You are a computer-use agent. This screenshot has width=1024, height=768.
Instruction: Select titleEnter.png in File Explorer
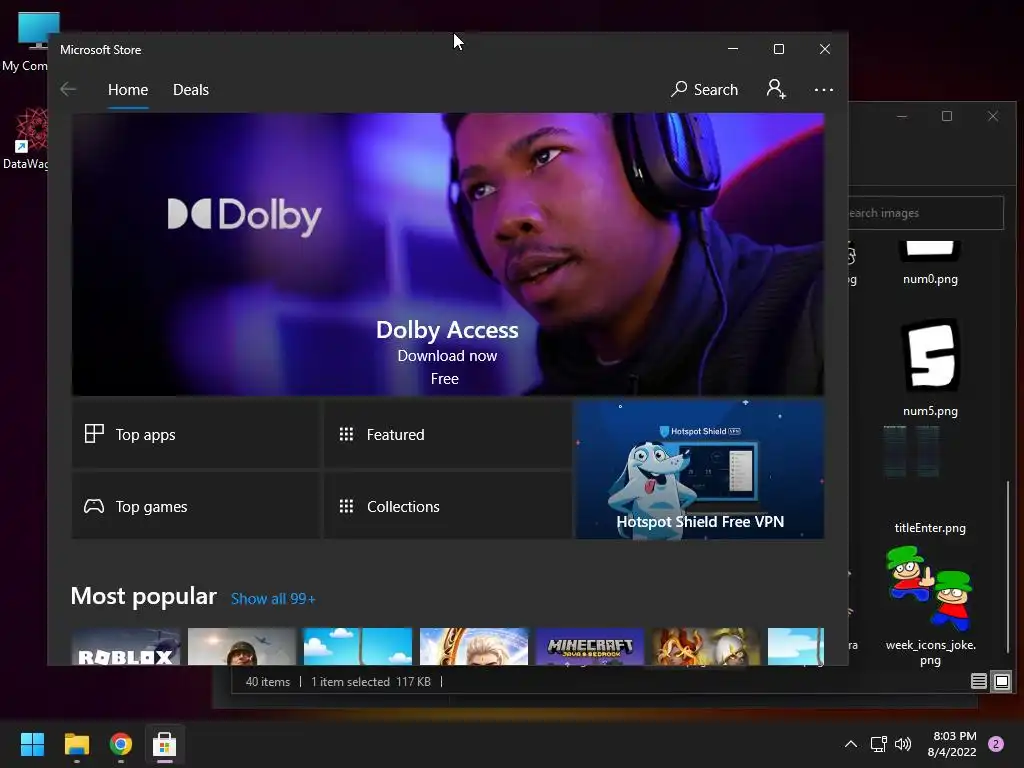[930, 480]
